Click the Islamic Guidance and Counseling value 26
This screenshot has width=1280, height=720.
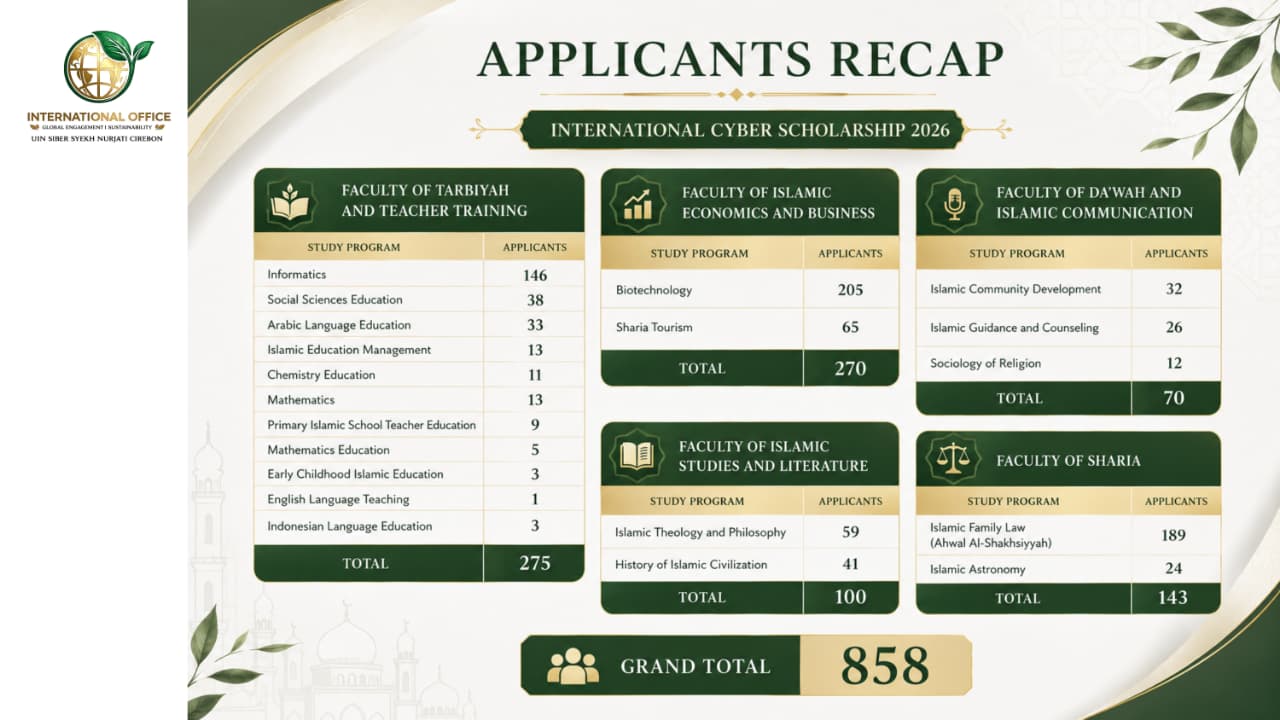[1174, 327]
